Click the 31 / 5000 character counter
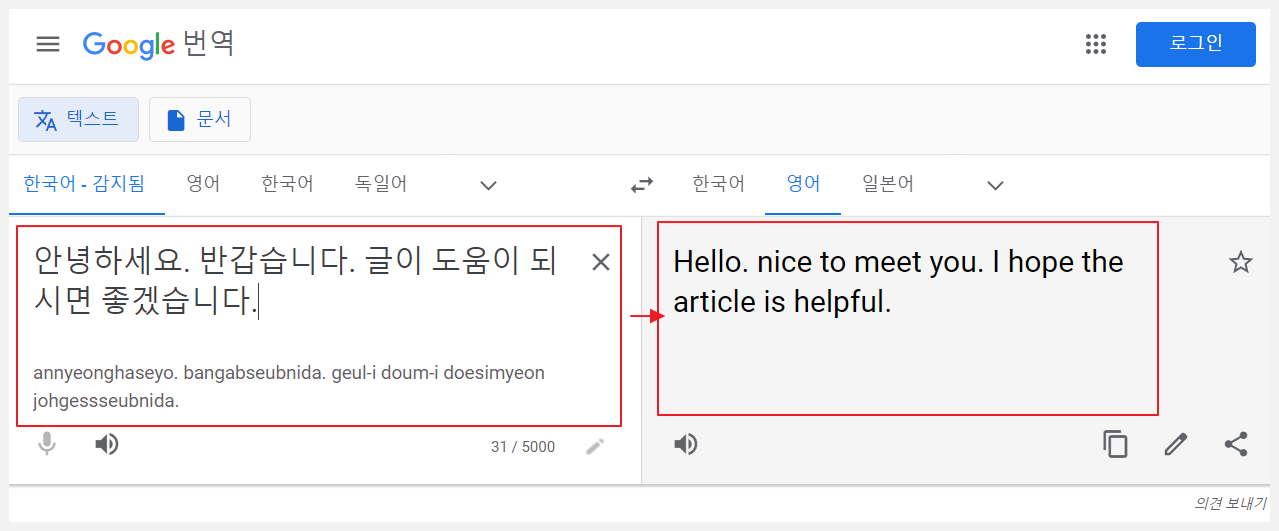This screenshot has width=1279, height=531. pyautogui.click(x=523, y=447)
